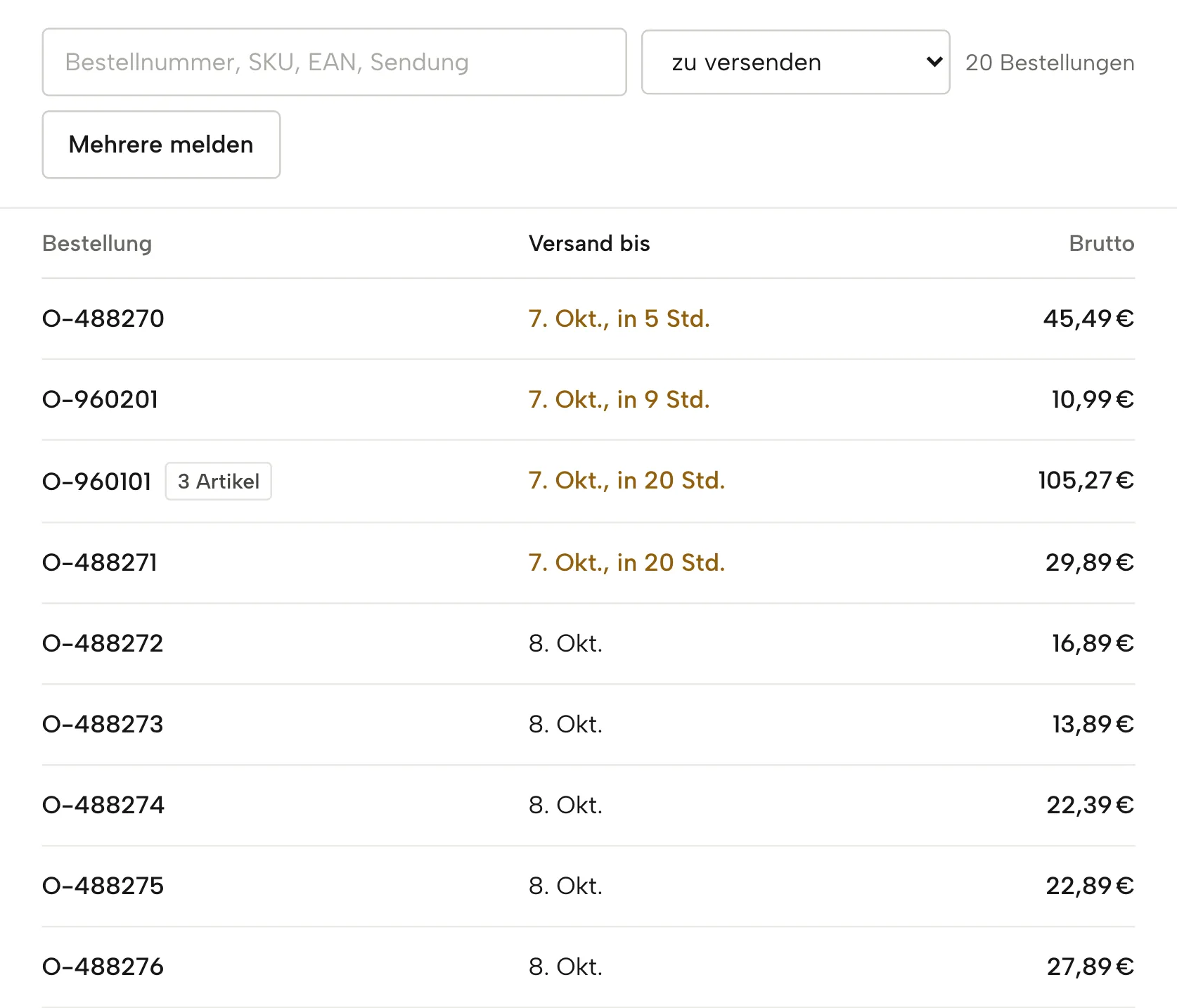The height and width of the screenshot is (1008, 1177).
Task: Open order O-488273
Action: click(x=103, y=724)
